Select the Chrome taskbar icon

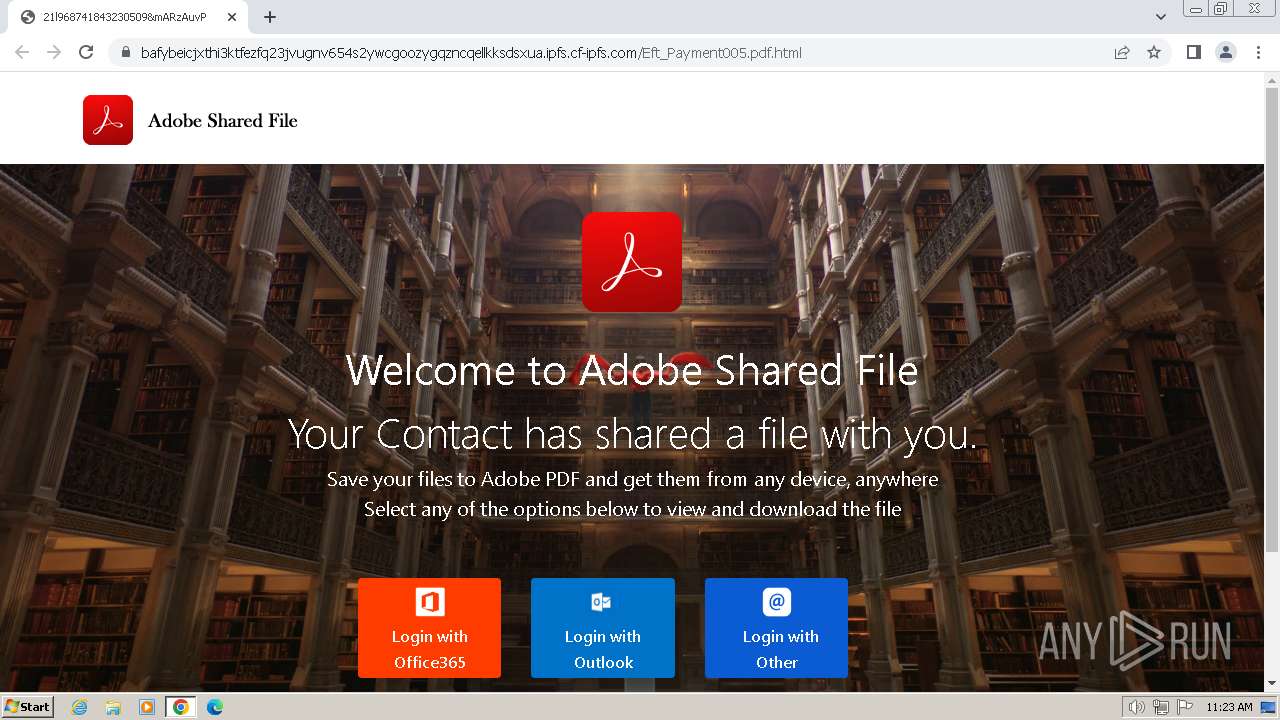click(181, 707)
